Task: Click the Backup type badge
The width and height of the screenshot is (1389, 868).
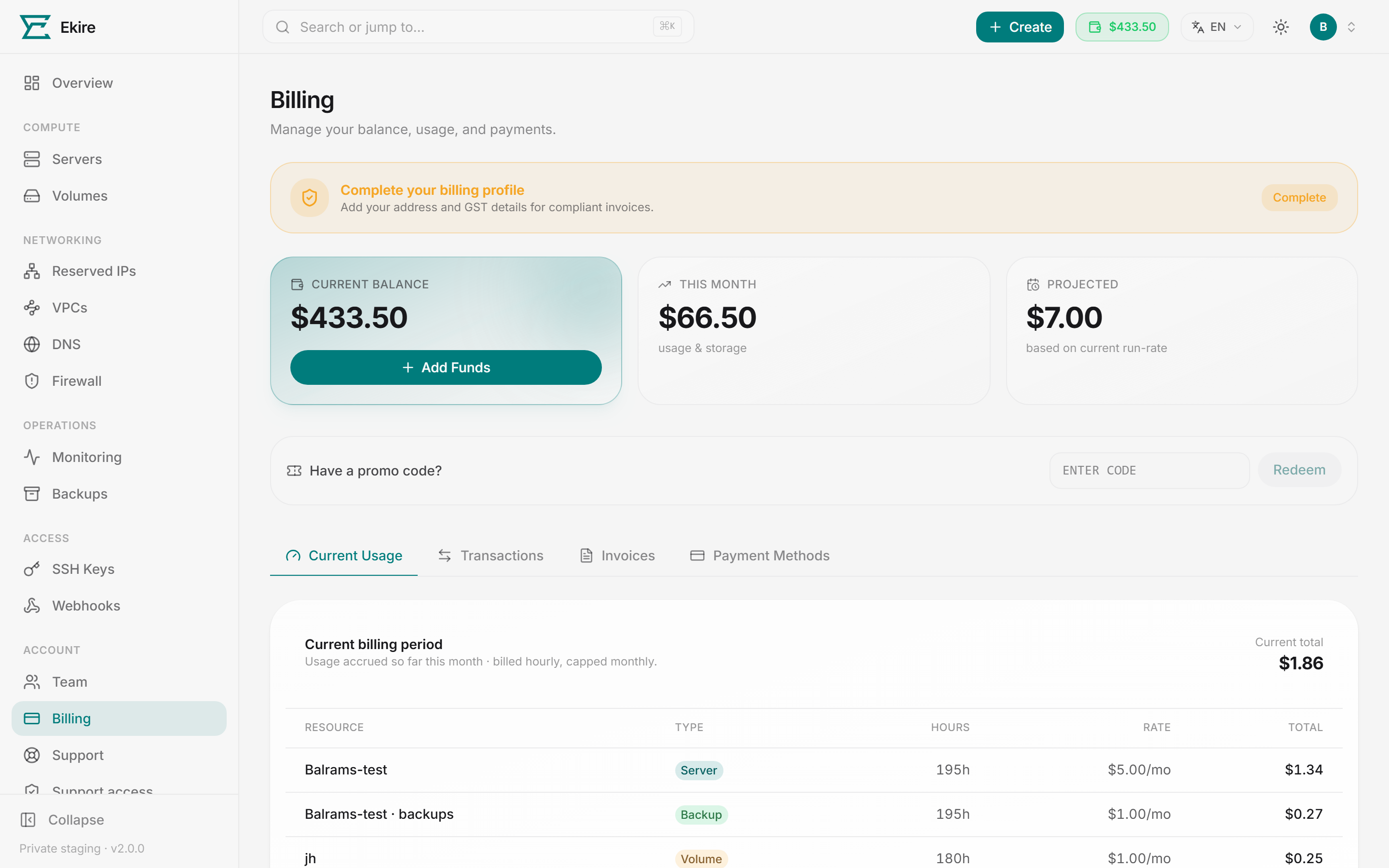Action: pos(701,814)
